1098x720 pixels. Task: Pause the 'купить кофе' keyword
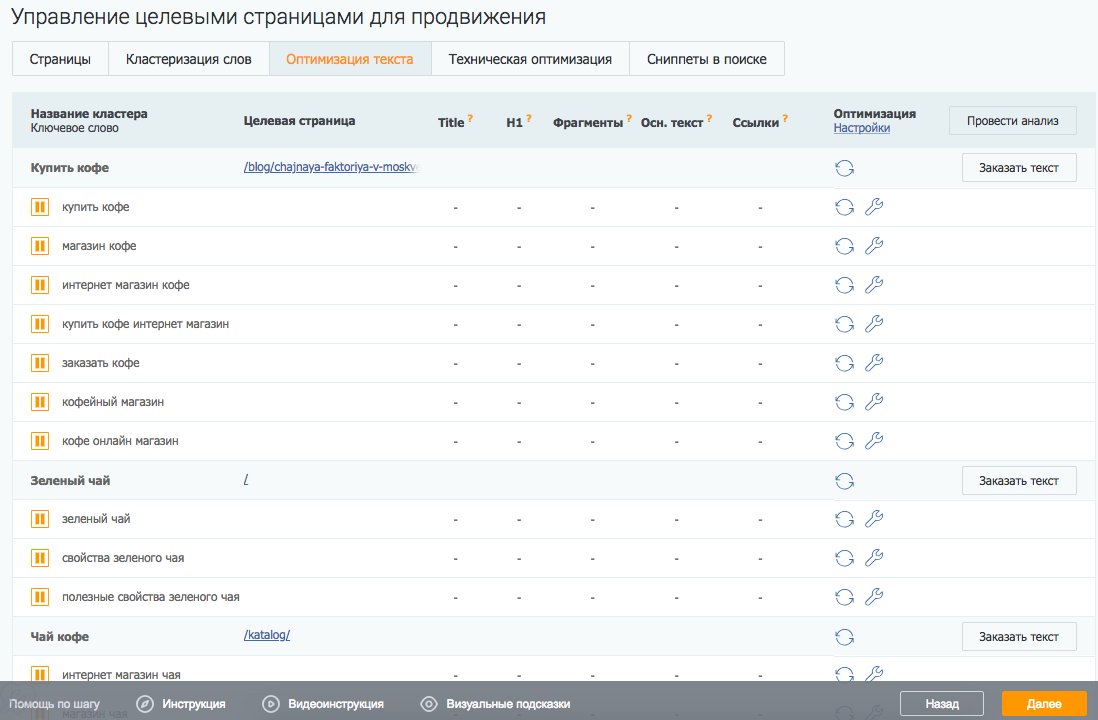(x=40, y=207)
